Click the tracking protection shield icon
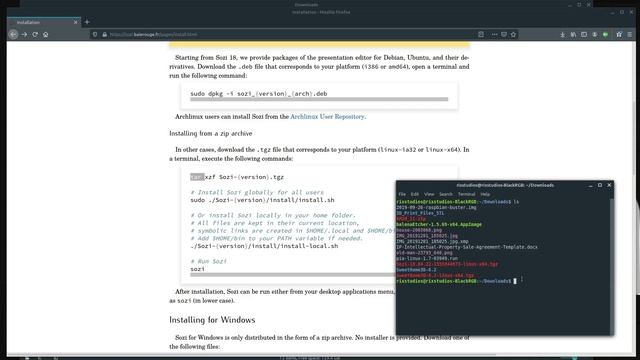 [x=95, y=35]
